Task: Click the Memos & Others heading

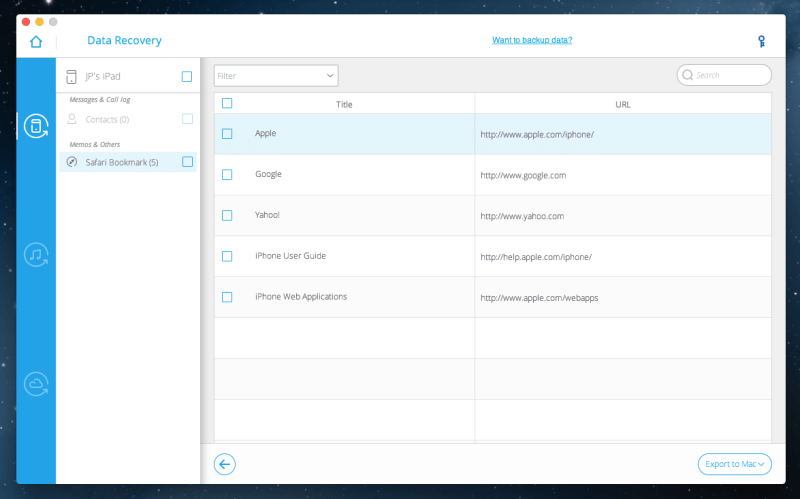Action: (95, 144)
